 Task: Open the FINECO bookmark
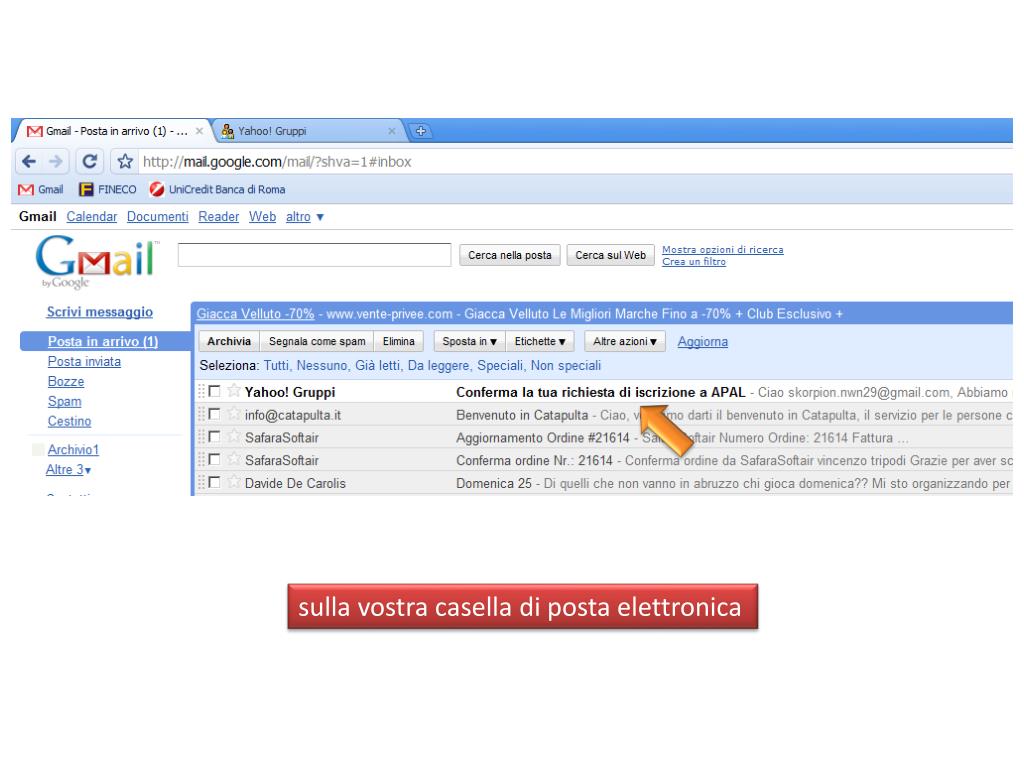(108, 189)
